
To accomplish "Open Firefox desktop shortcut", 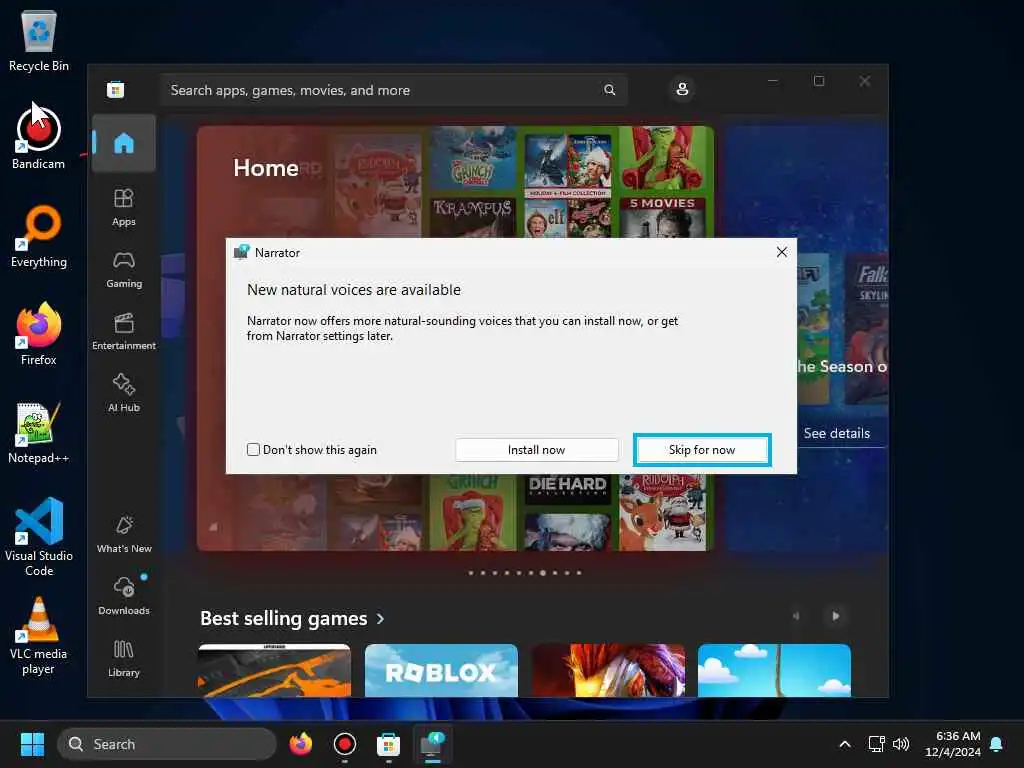I will pyautogui.click(x=39, y=334).
